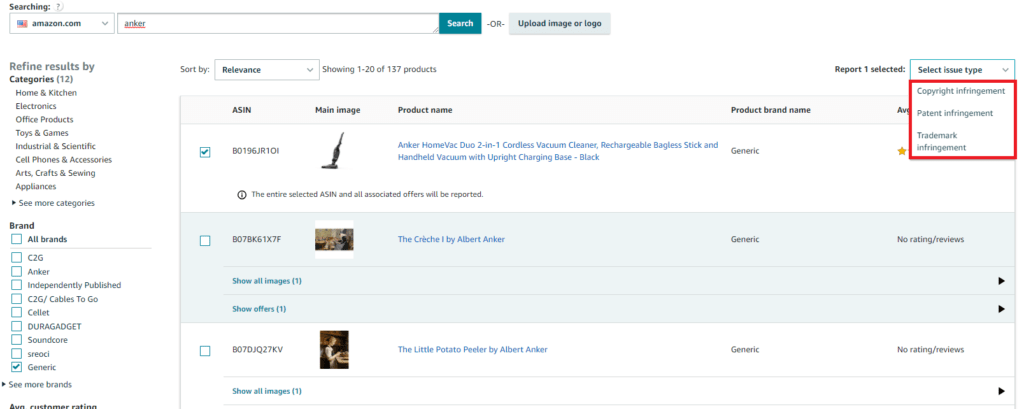The width and height of the screenshot is (1024, 409).
Task: Click the vacuum cleaner product thumbnail
Action: 334,151
